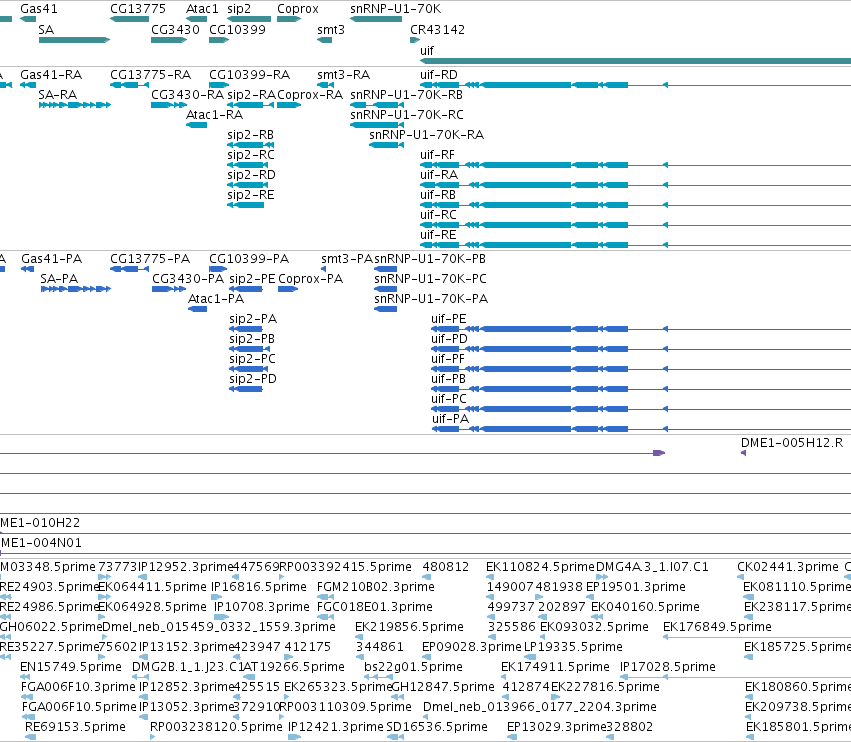The height and width of the screenshot is (742, 851).
Task: Select transcript smt3-RA label
Action: 344,74
